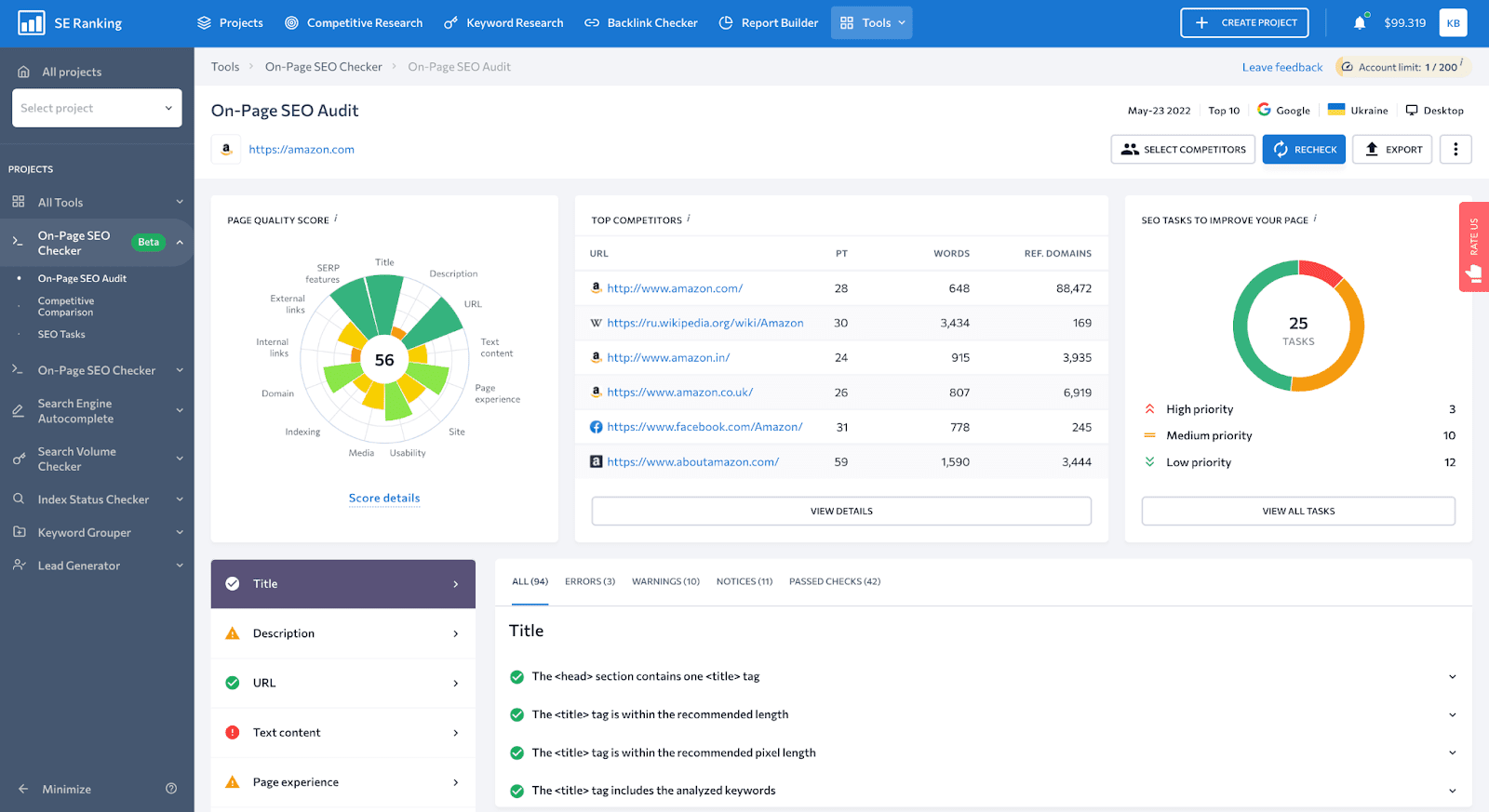
Task: Click the help question mark icon
Action: pos(171,789)
